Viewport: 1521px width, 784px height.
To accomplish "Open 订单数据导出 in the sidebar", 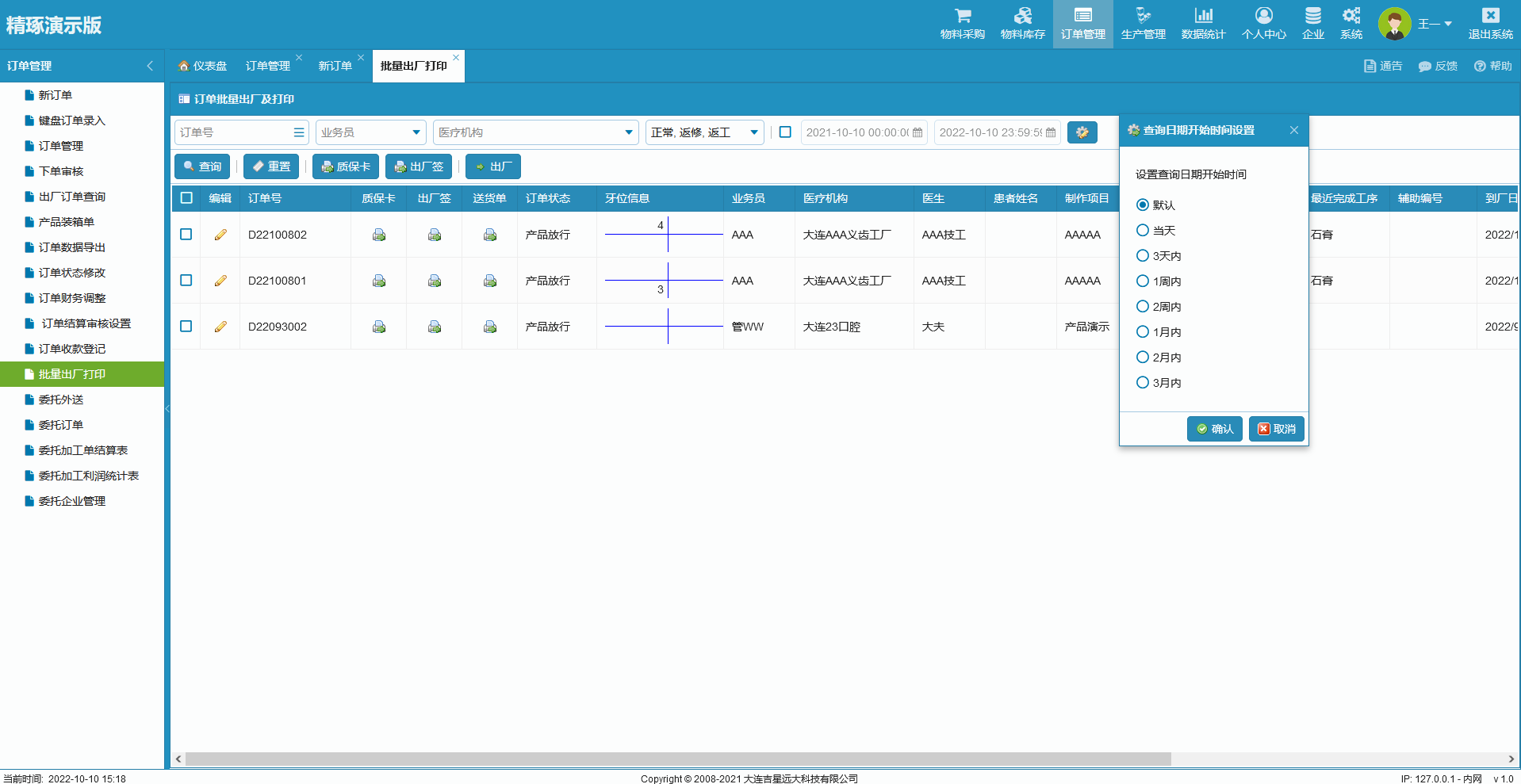I will (72, 247).
